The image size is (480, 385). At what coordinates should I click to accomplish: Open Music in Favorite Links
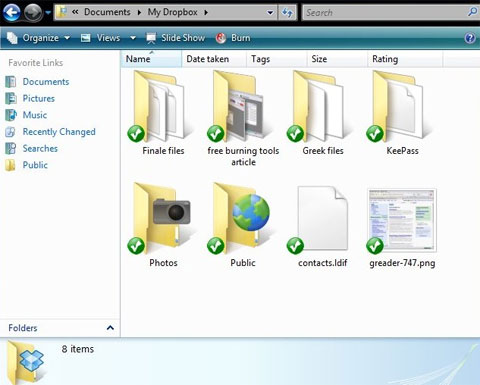35,115
